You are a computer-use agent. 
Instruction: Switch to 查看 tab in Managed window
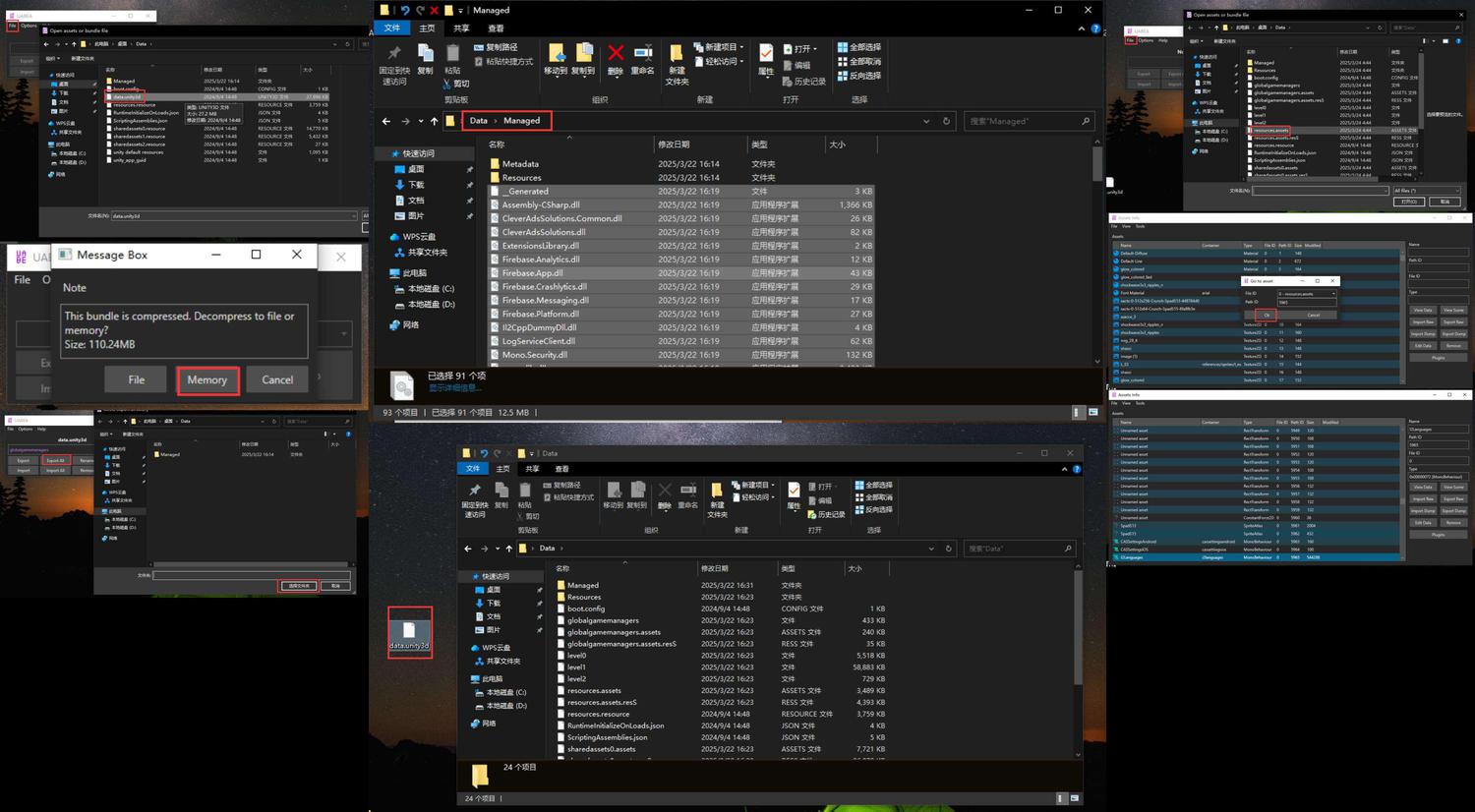point(496,29)
